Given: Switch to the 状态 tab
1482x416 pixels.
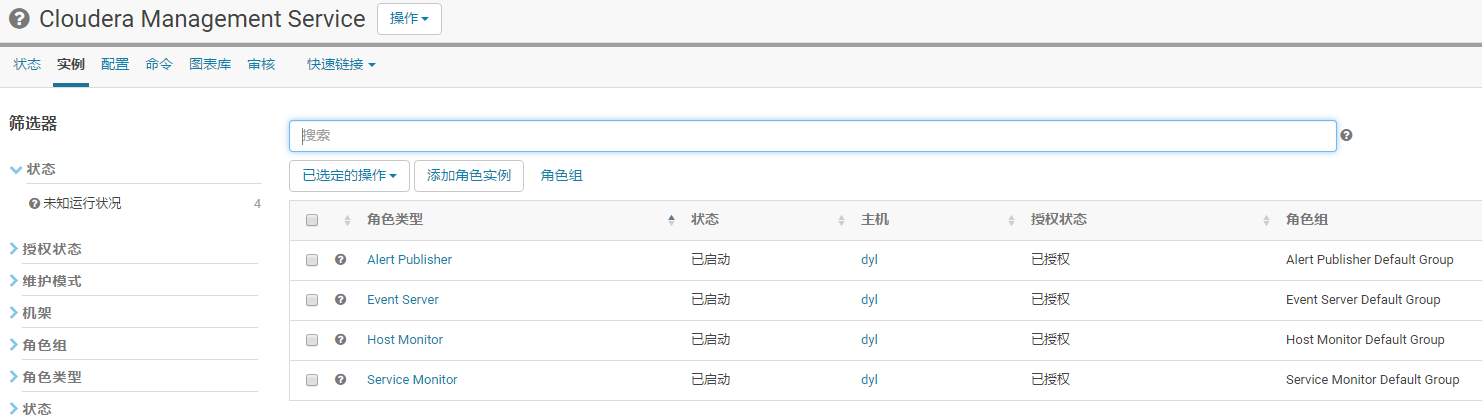Looking at the screenshot, I should pos(27,64).
